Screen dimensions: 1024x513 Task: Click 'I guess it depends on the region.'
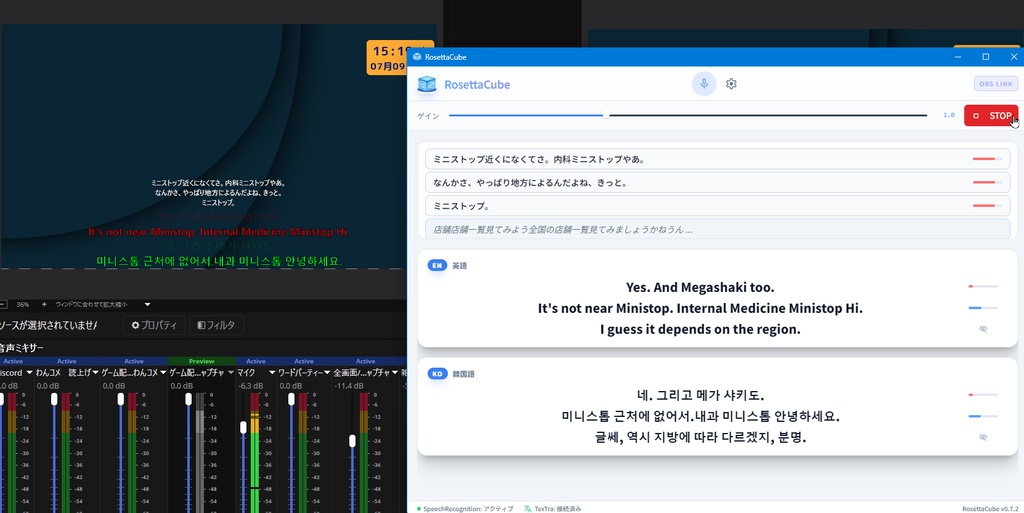pos(700,329)
